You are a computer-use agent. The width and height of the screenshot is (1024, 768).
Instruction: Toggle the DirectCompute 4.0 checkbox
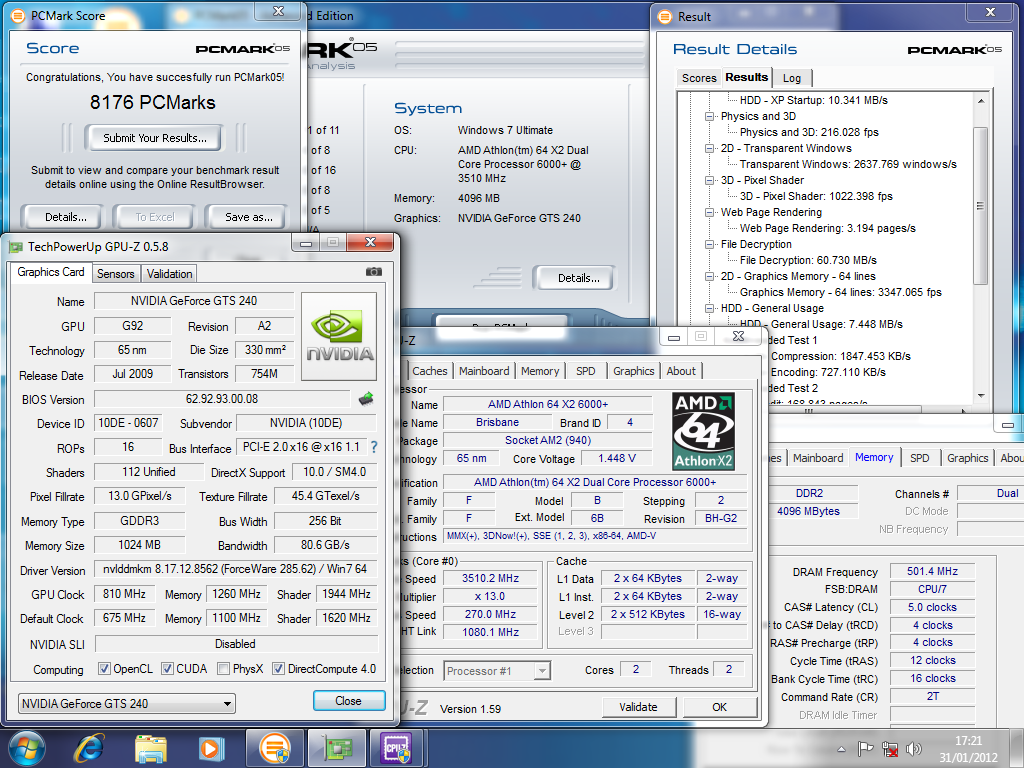point(278,669)
